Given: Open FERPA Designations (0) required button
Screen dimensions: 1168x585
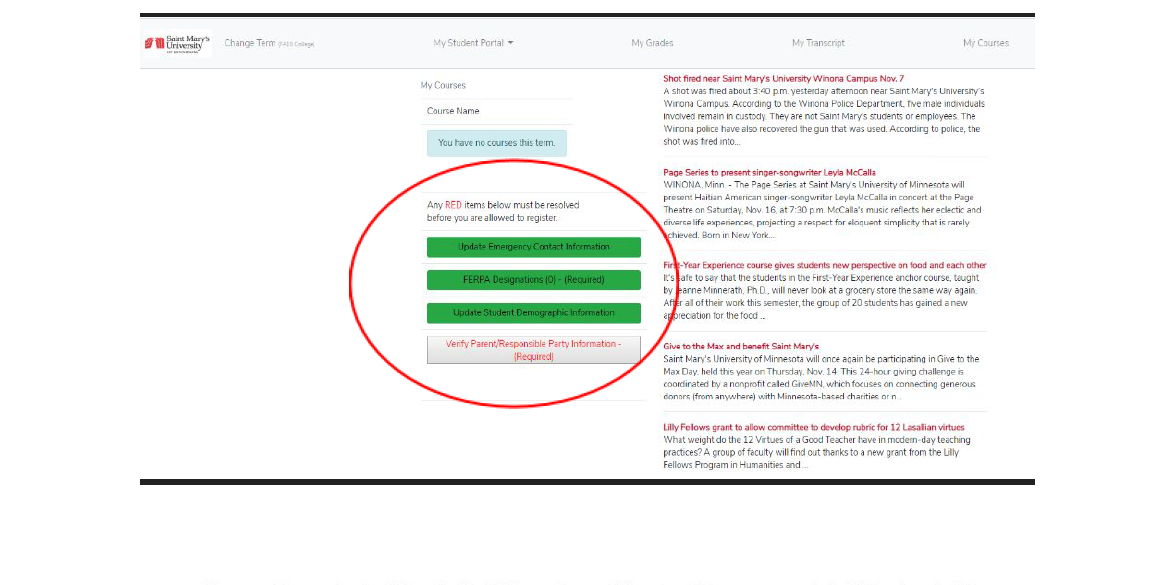Looking at the screenshot, I should (x=533, y=280).
